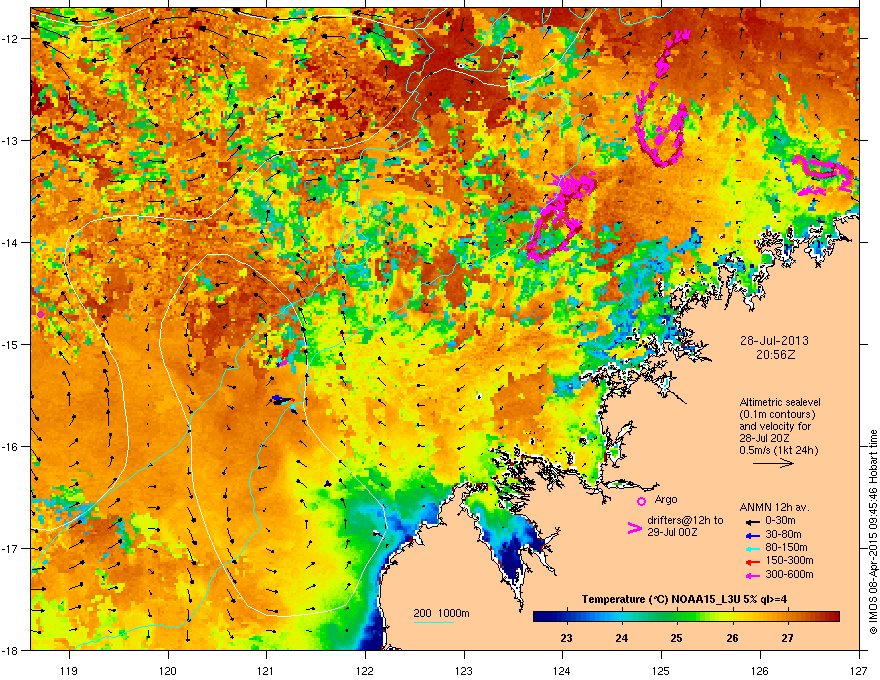The height and width of the screenshot is (680, 880).
Task: Click the '80-150m' depth label
Action: point(786,548)
